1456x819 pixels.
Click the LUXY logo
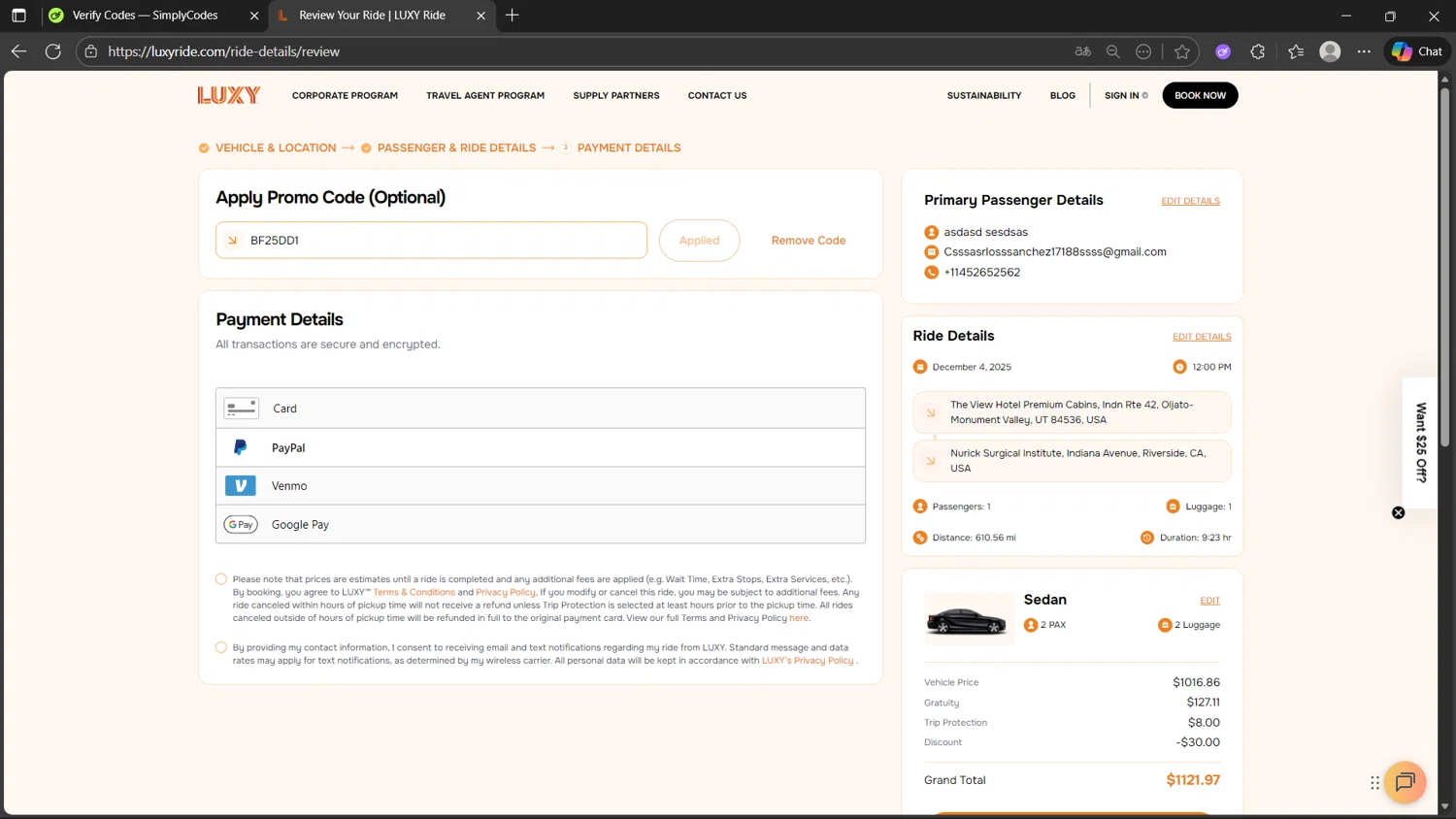click(x=229, y=95)
